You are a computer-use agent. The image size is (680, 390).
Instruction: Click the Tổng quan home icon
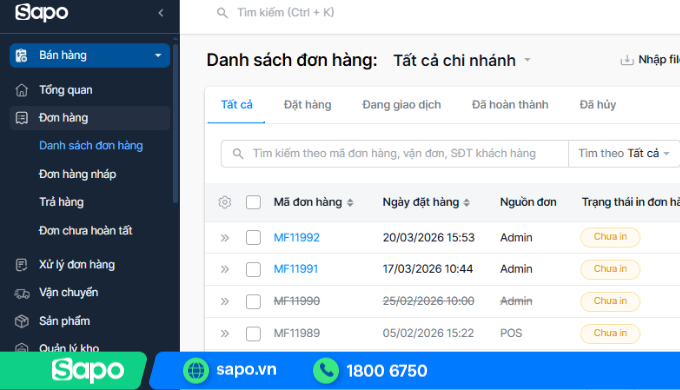[x=22, y=90]
